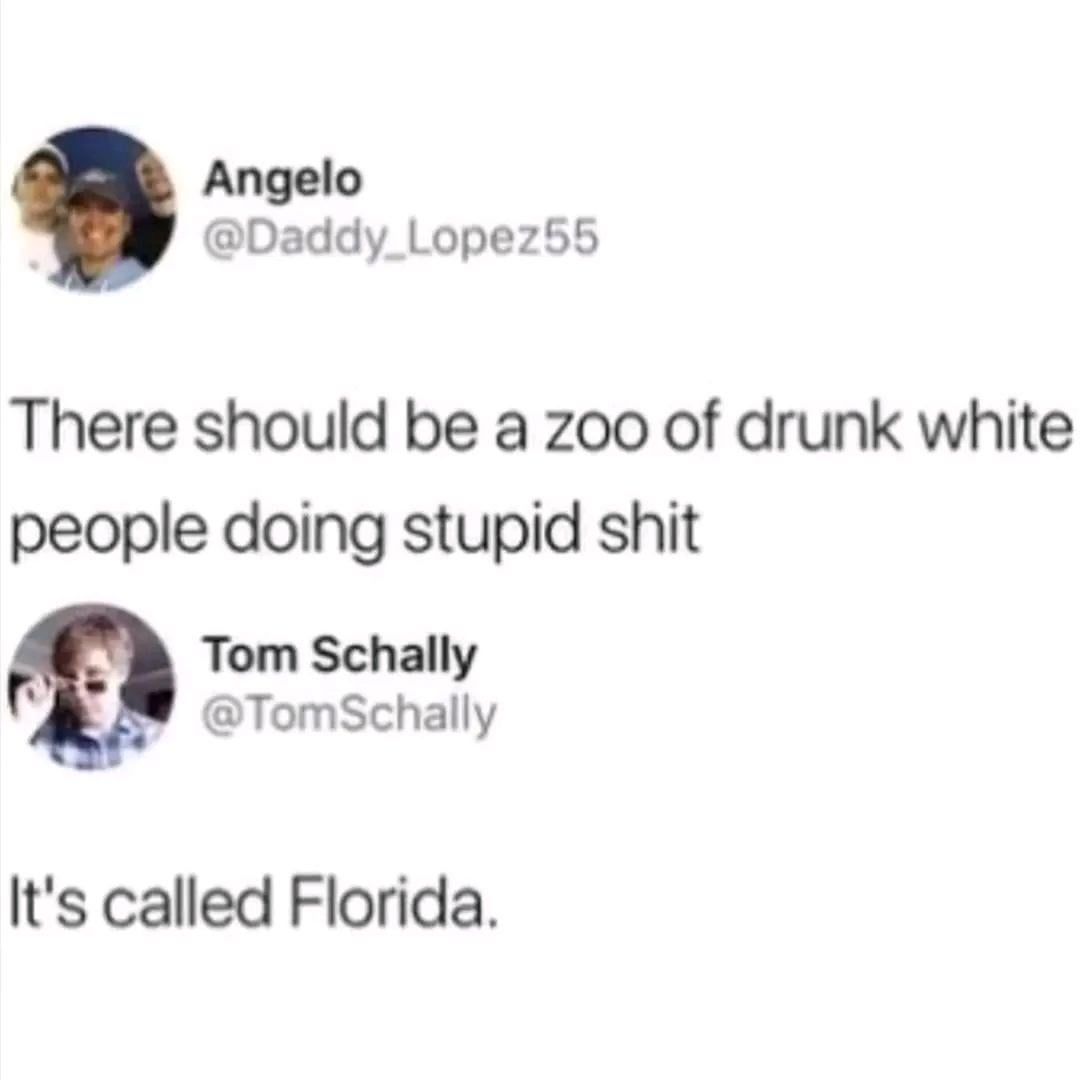The height and width of the screenshot is (1080, 1080).
Task: Open Angelo's circular profile picture
Action: [94, 209]
